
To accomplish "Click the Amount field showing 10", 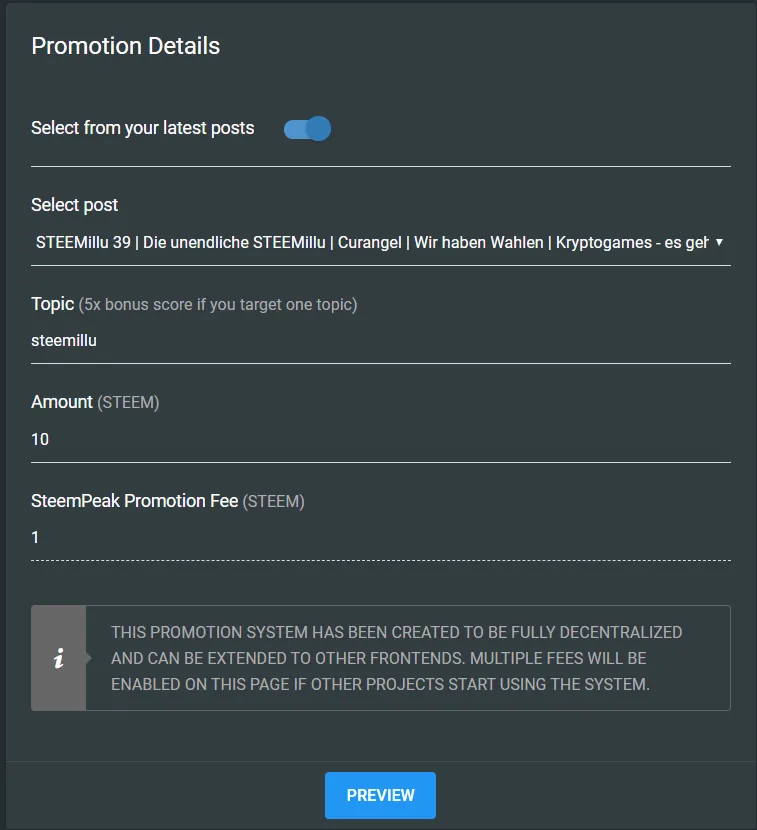I will click(x=381, y=439).
